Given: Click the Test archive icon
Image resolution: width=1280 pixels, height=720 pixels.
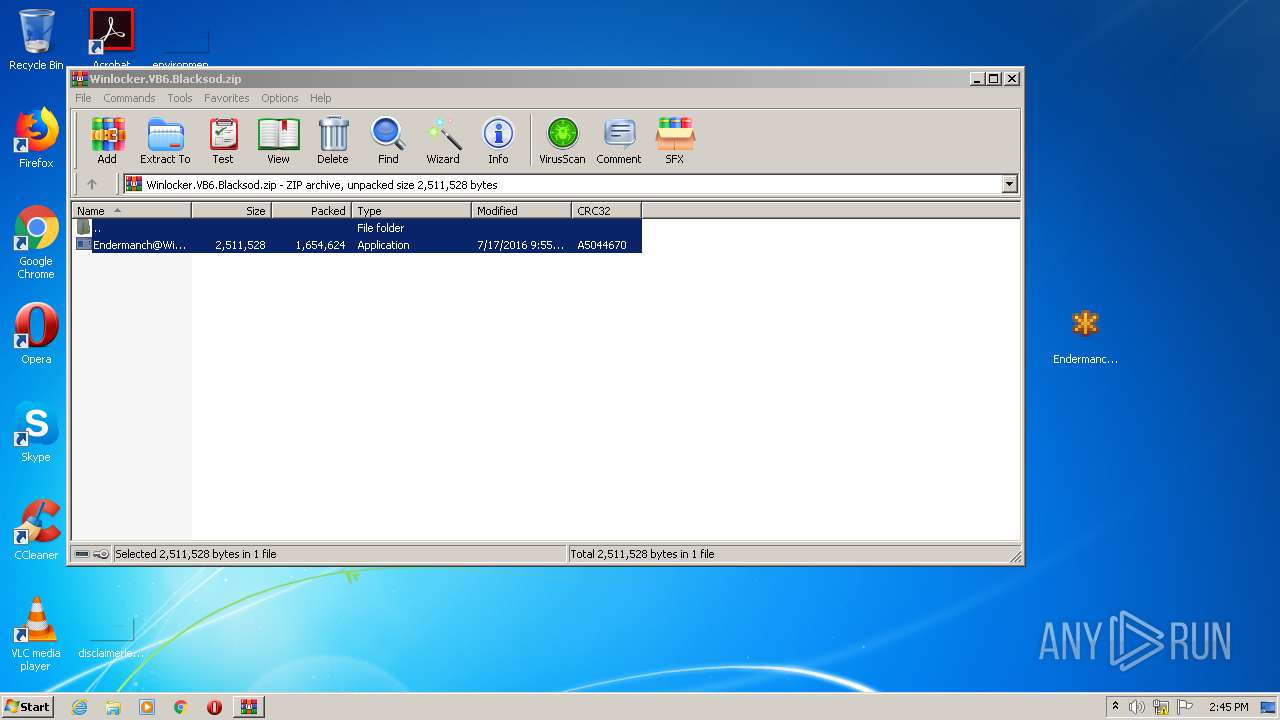Looking at the screenshot, I should coord(223,140).
